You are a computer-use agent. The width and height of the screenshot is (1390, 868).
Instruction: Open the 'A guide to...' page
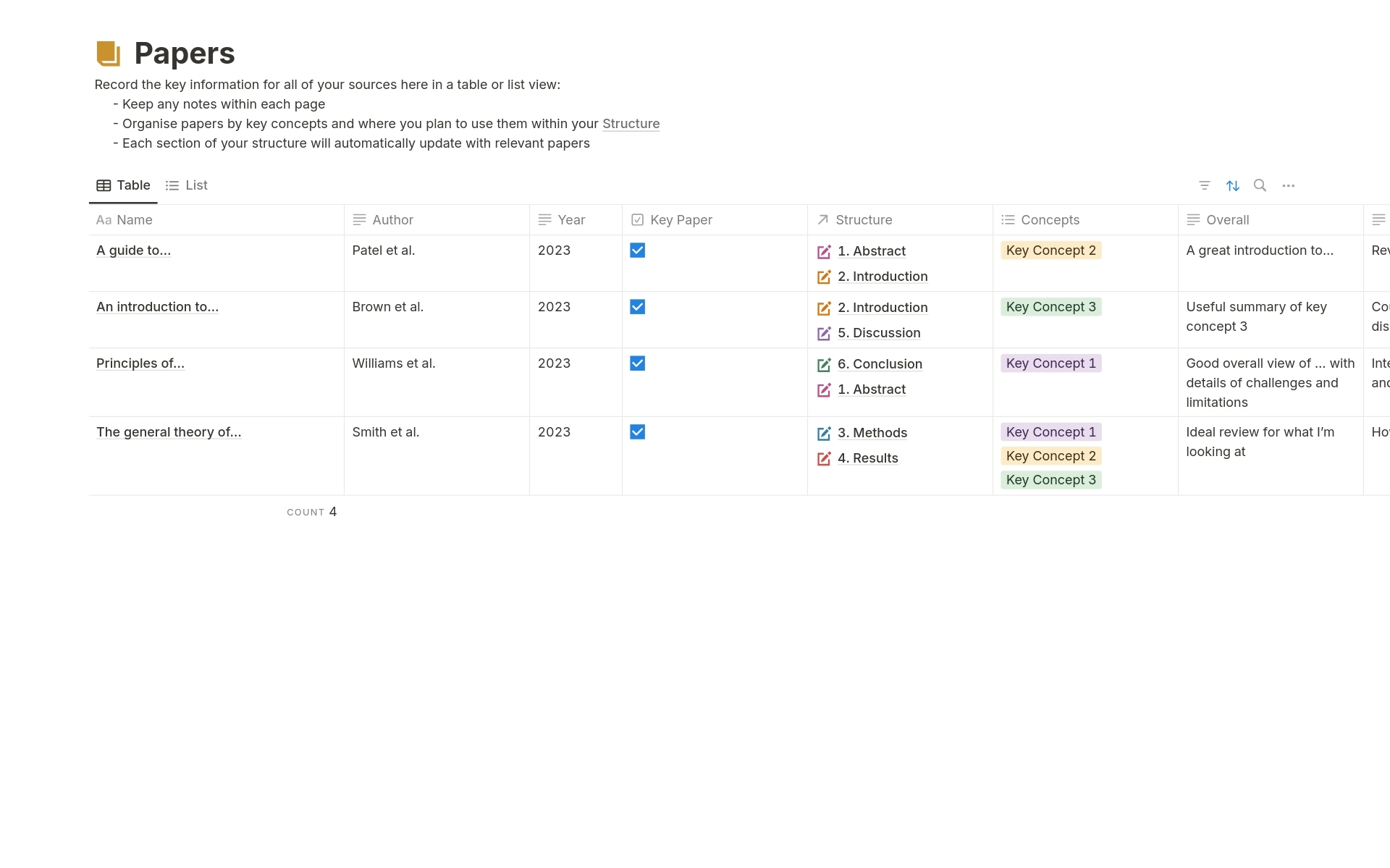(134, 250)
